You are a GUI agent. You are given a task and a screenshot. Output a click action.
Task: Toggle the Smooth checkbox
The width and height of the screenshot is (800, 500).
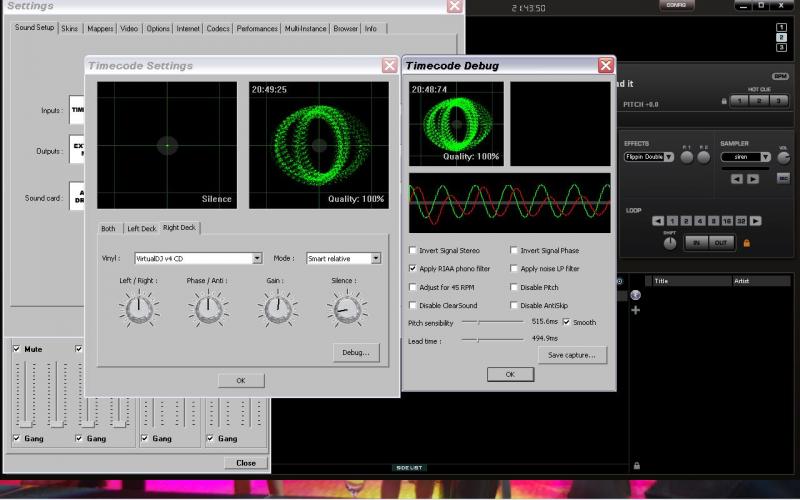(567, 322)
